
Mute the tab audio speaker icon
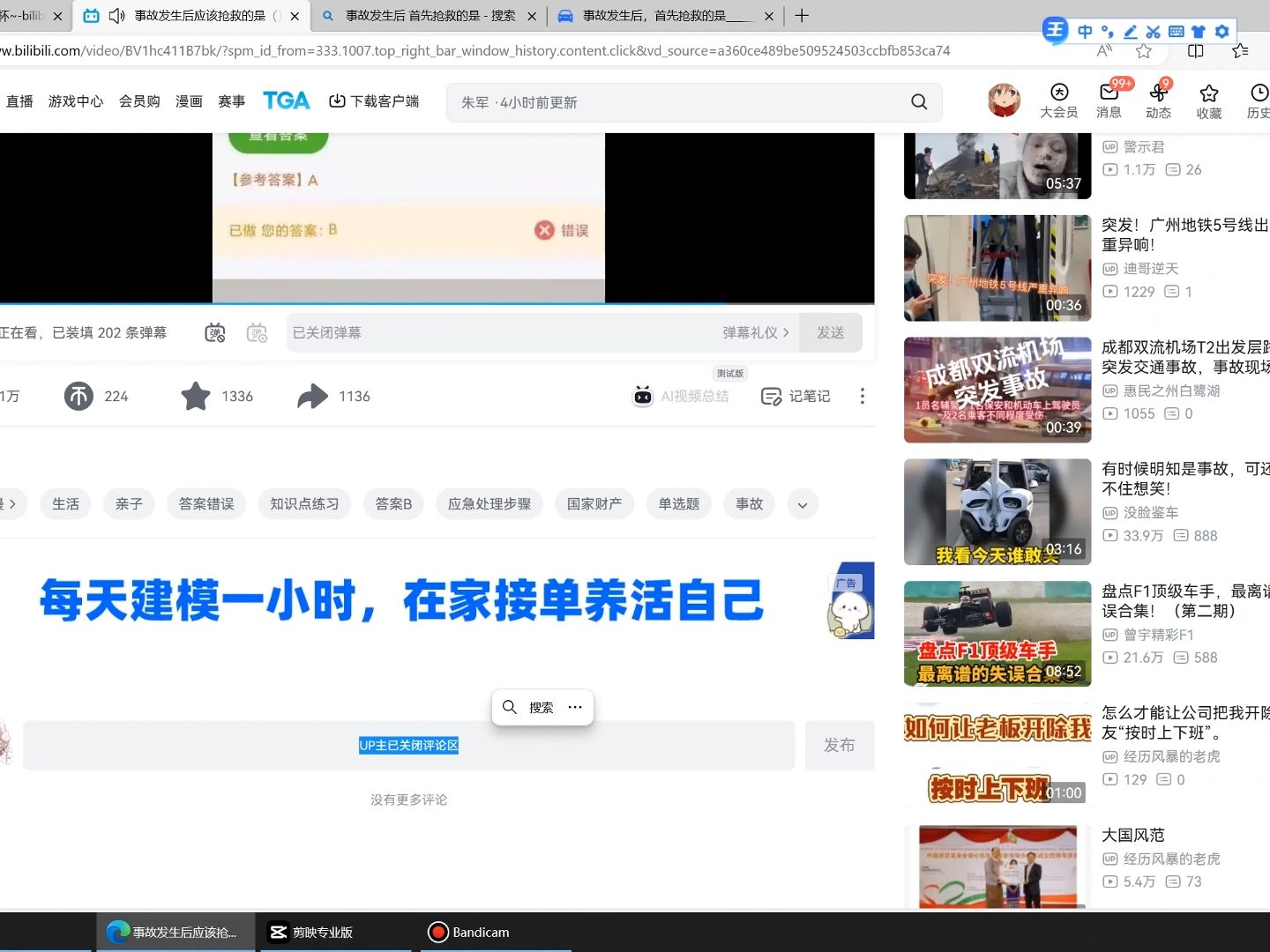click(x=116, y=16)
